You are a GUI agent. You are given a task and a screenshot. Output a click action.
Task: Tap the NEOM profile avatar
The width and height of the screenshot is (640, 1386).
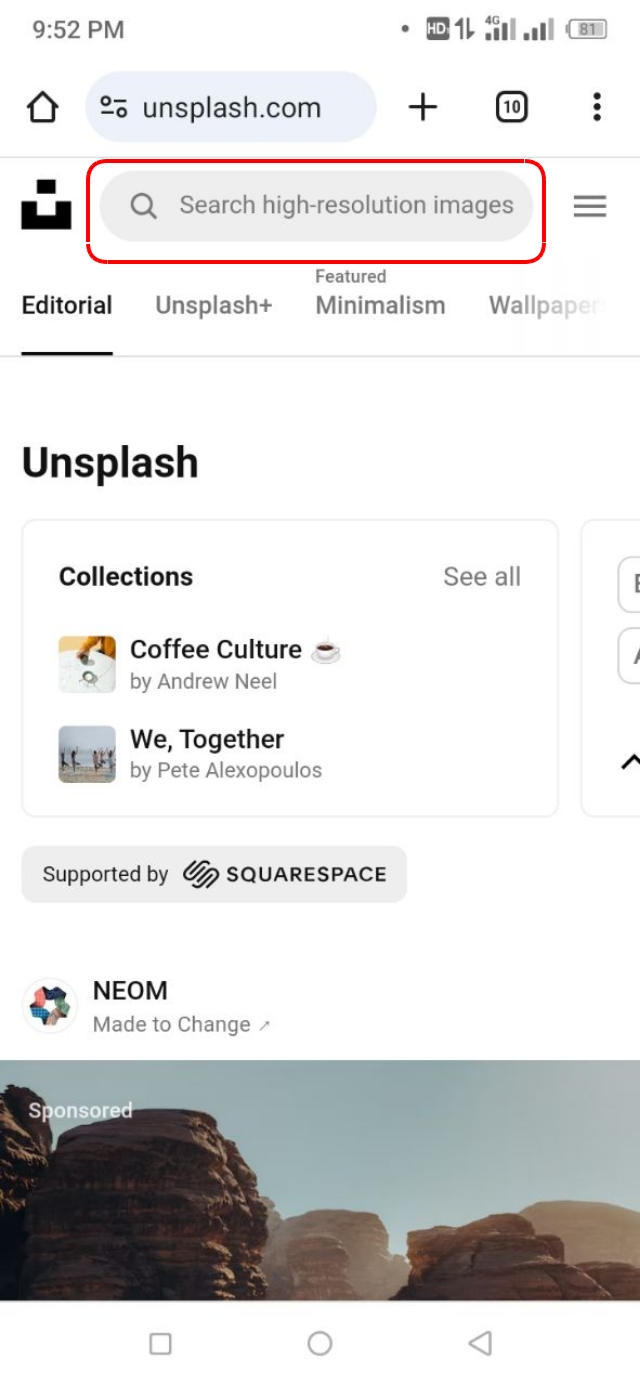tap(48, 1000)
